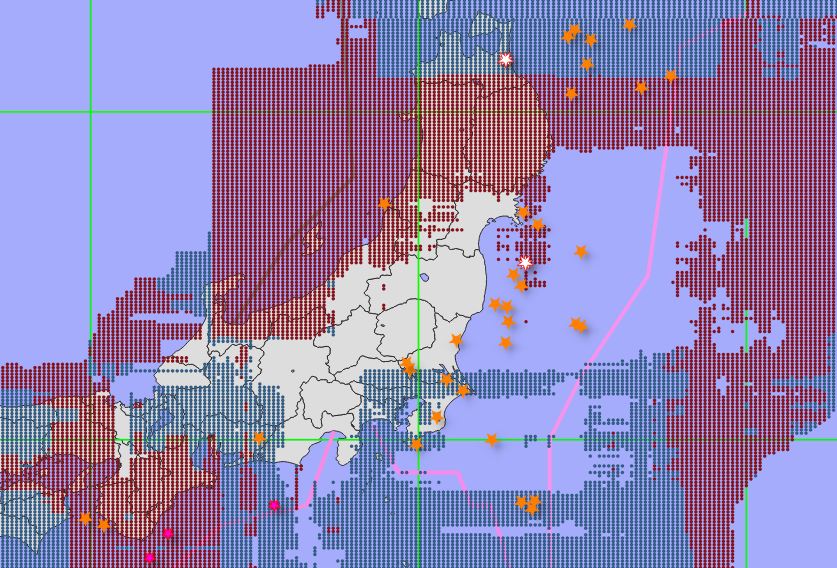837x568 pixels.
Task: Click the isolated orange star far offshore to the east
Action: 581,251
